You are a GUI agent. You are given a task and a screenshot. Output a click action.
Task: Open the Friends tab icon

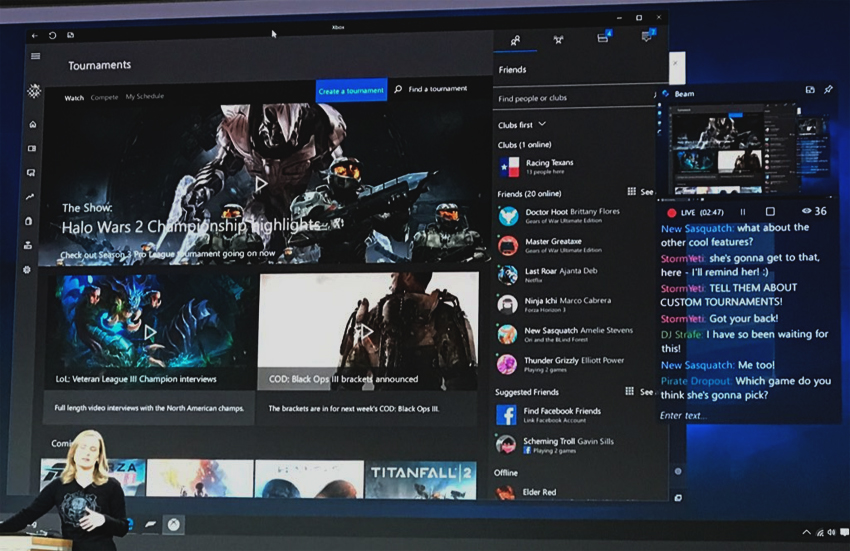coord(515,40)
